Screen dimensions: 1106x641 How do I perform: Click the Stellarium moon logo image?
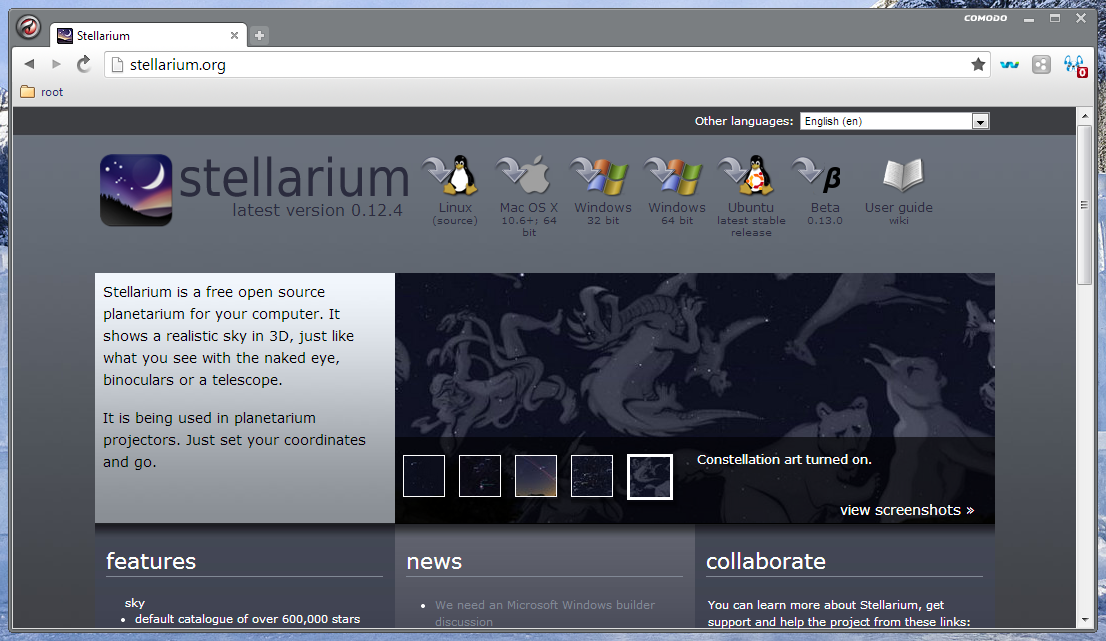click(136, 190)
